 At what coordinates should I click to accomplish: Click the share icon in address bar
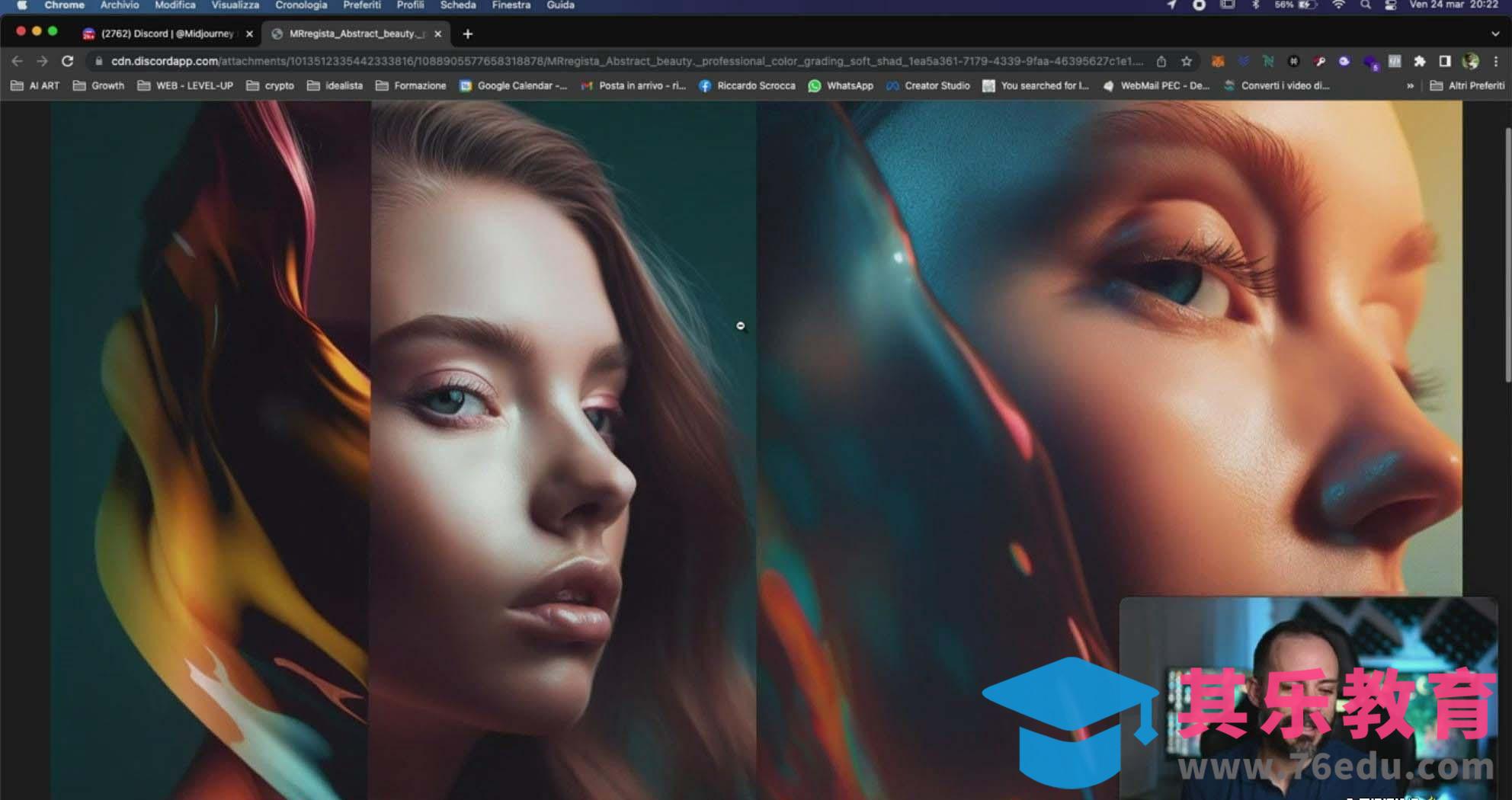point(1161,61)
